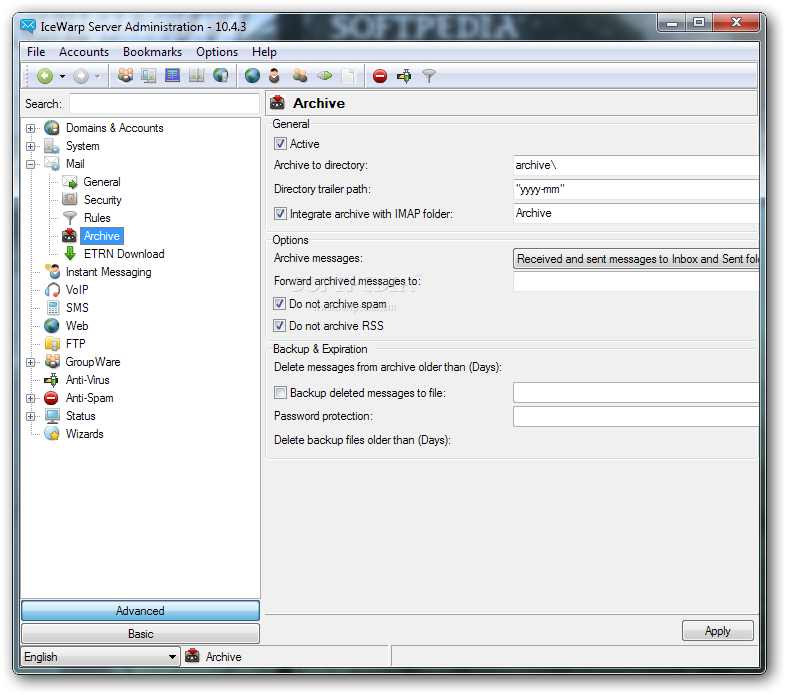787x695 pixels.
Task: Click the Instant Messaging icon in tree
Action: (x=52, y=272)
